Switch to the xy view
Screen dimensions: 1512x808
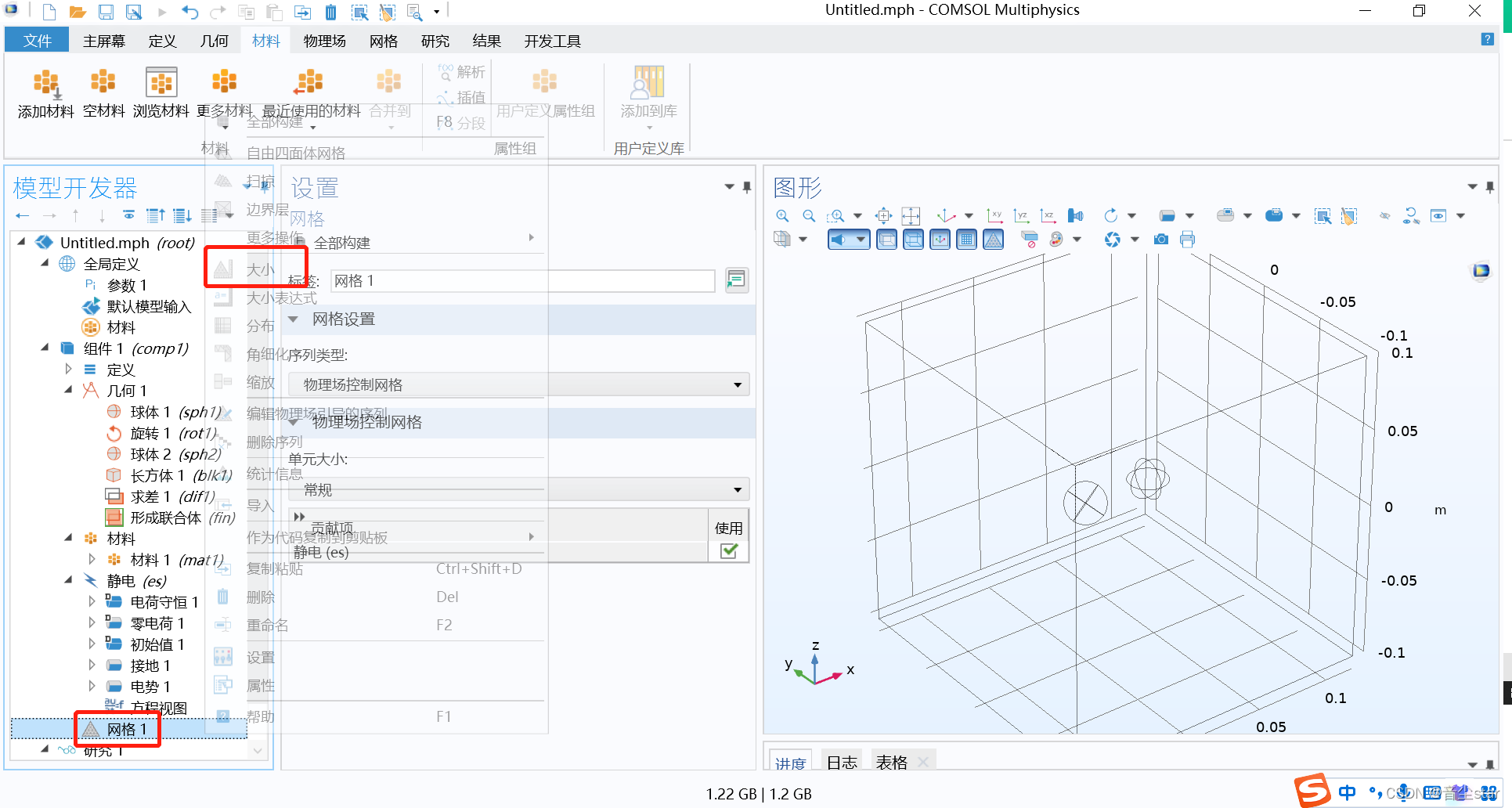click(x=995, y=215)
